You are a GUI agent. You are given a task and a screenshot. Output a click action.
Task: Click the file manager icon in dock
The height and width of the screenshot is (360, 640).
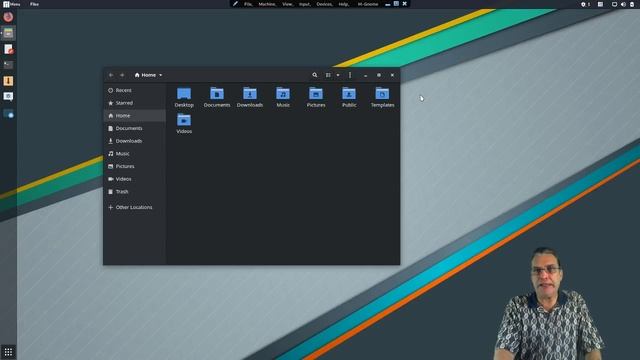(8, 33)
